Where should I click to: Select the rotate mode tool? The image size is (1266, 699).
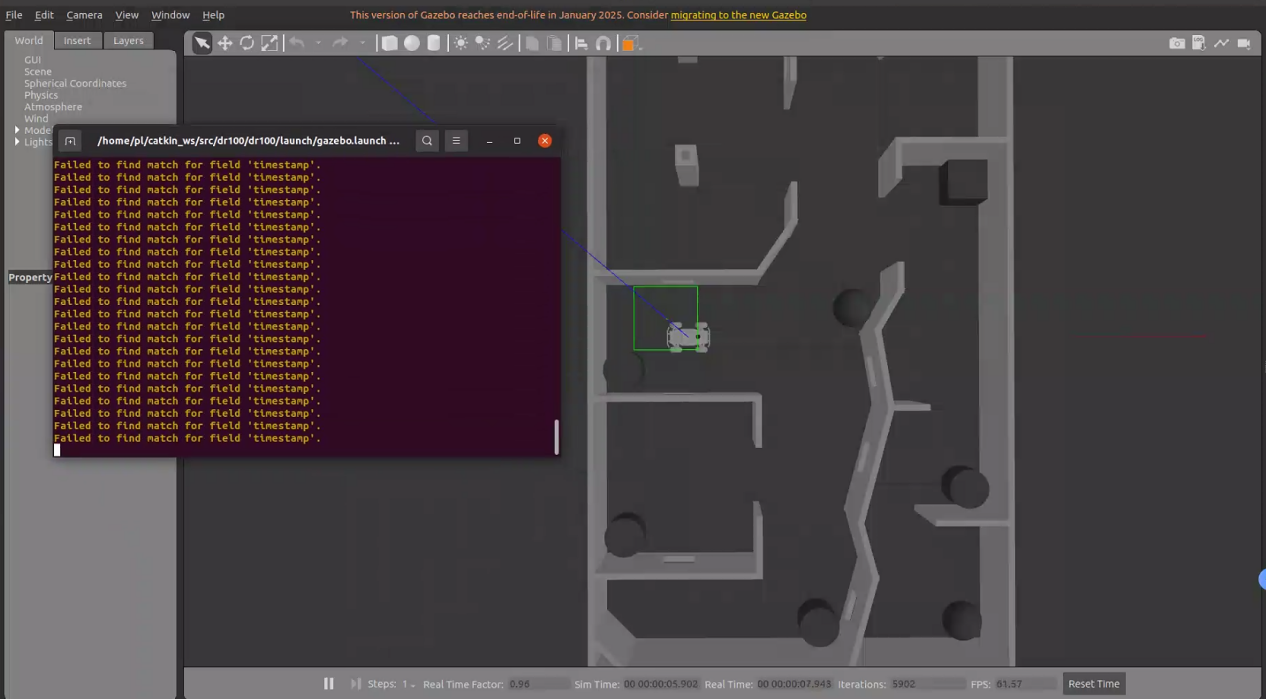[247, 43]
